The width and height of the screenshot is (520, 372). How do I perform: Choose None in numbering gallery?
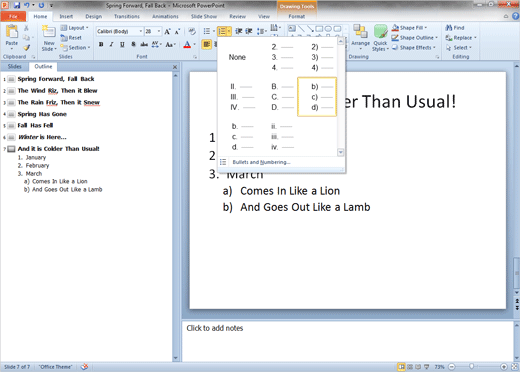click(x=237, y=57)
